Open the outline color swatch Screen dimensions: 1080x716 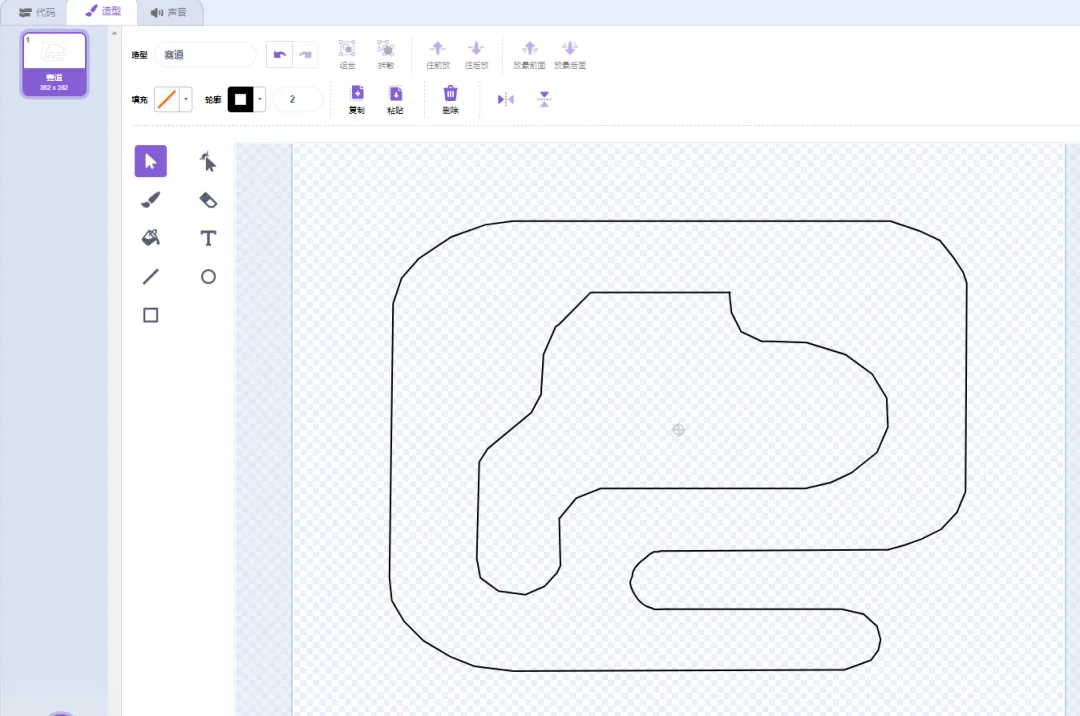[240, 99]
